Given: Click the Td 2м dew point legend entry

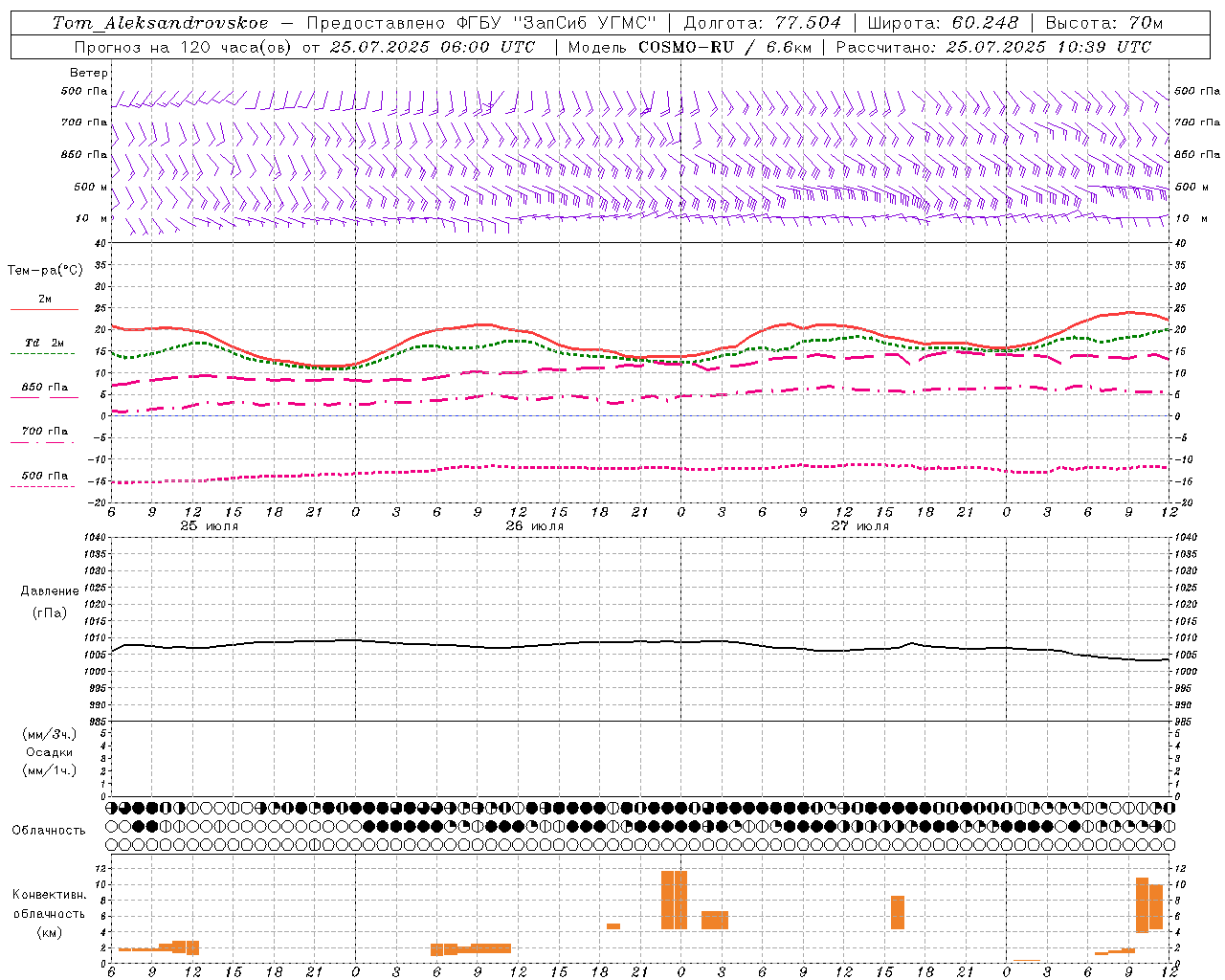Looking at the screenshot, I should tap(45, 343).
